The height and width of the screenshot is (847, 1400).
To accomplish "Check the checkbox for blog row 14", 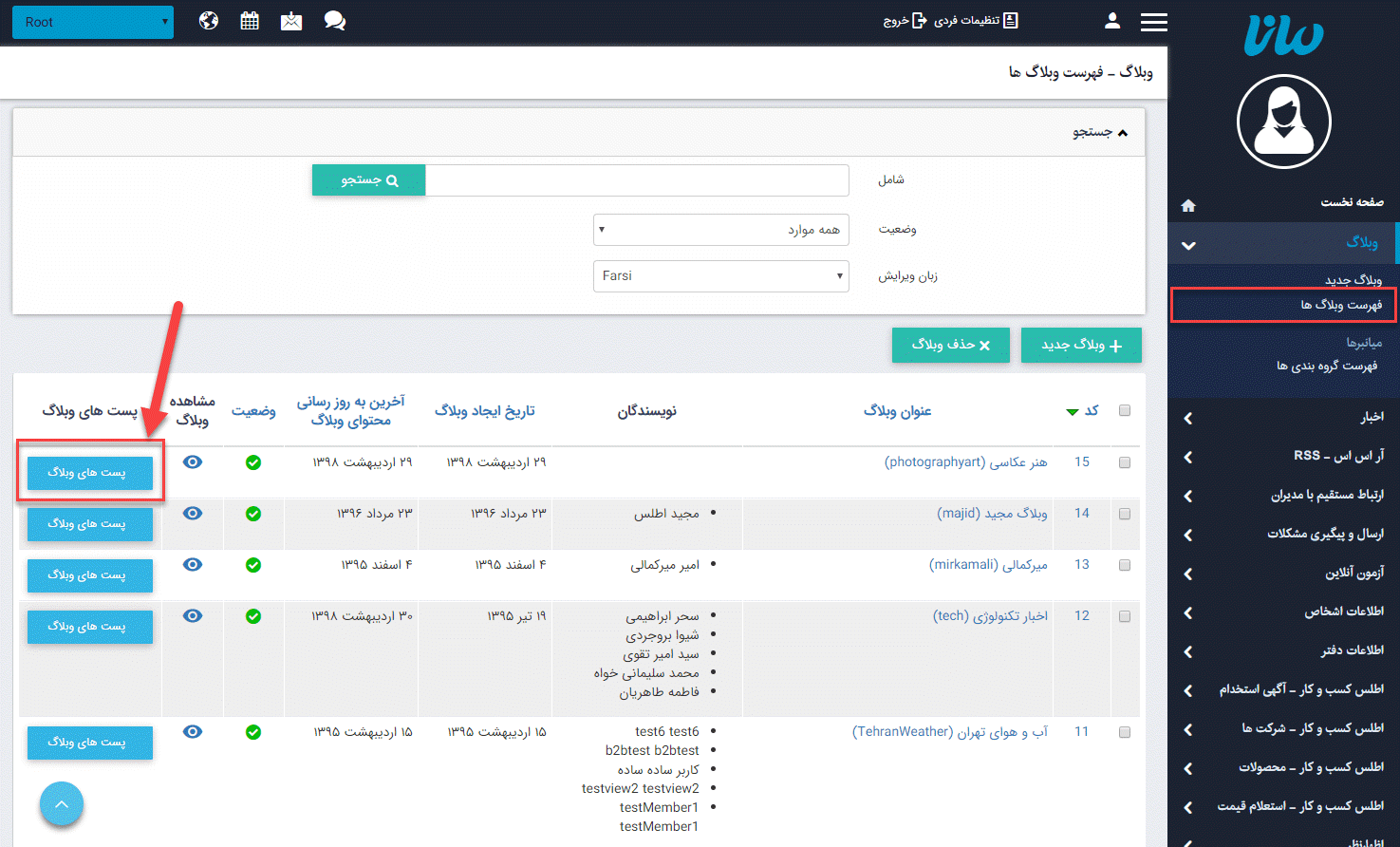I will (1125, 514).
